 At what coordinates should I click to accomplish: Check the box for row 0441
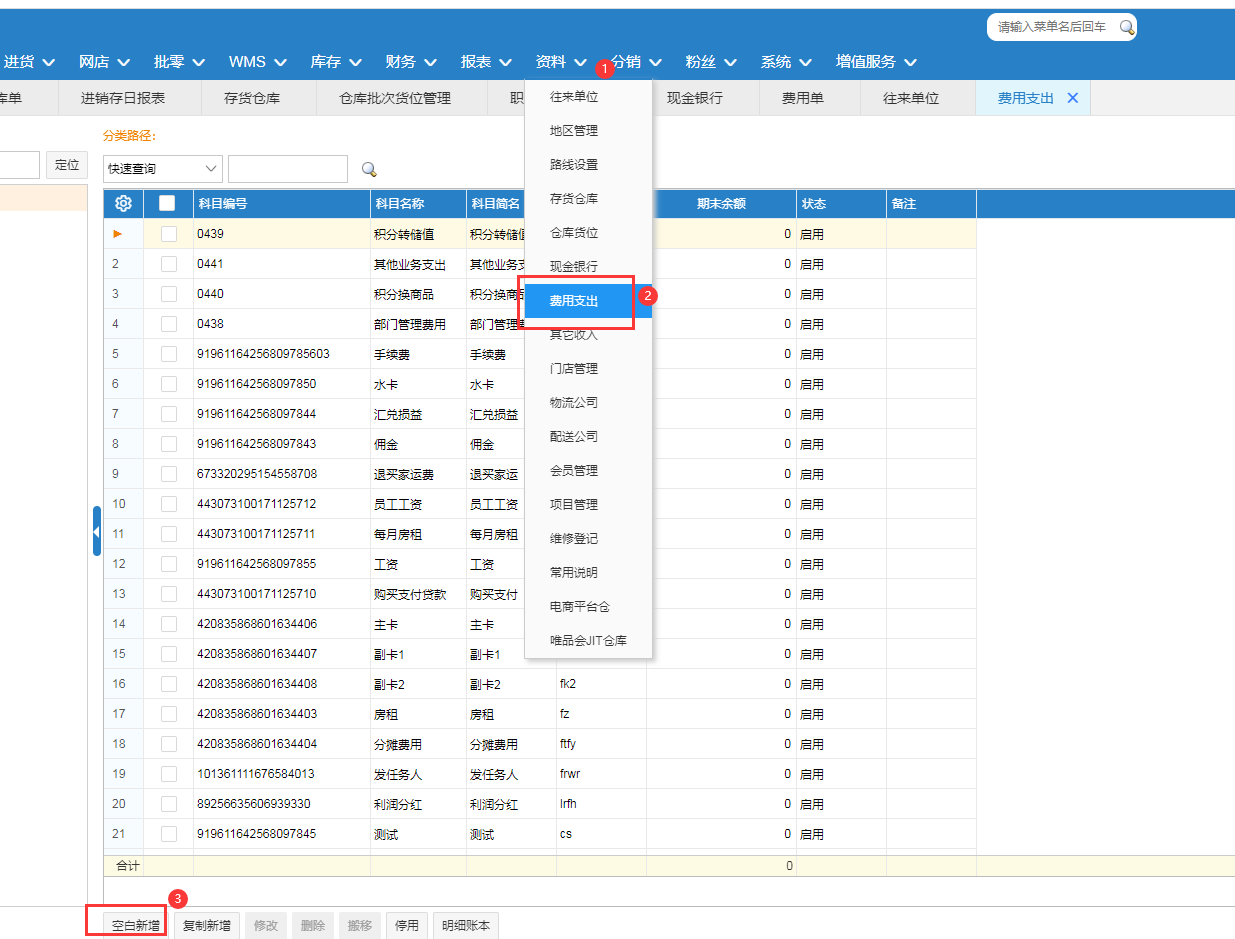pyautogui.click(x=169, y=264)
